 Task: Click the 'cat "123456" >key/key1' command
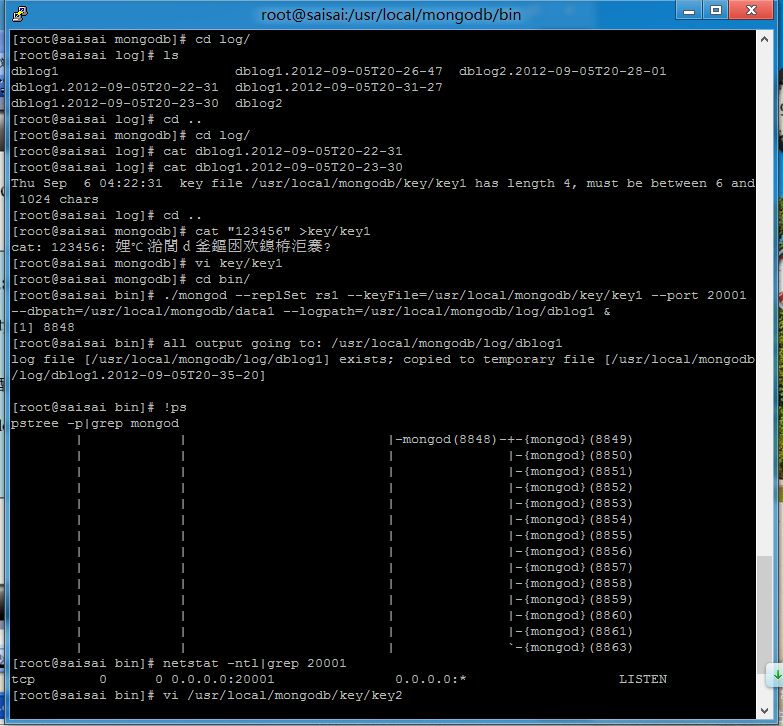click(283, 231)
